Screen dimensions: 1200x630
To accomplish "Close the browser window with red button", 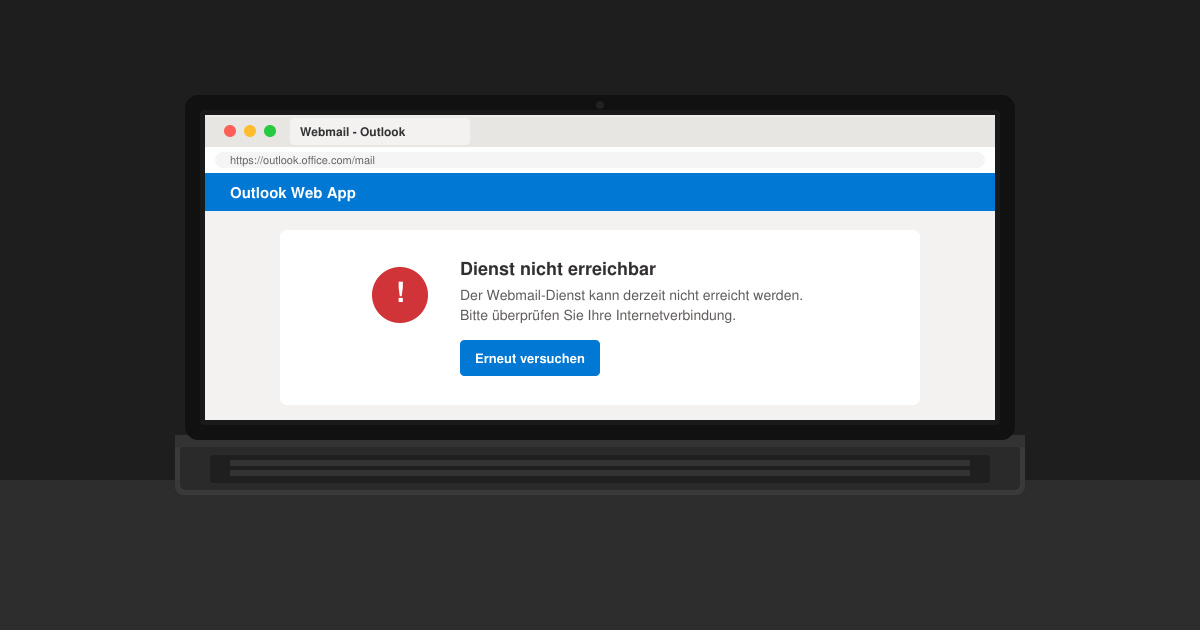I will click(x=230, y=131).
